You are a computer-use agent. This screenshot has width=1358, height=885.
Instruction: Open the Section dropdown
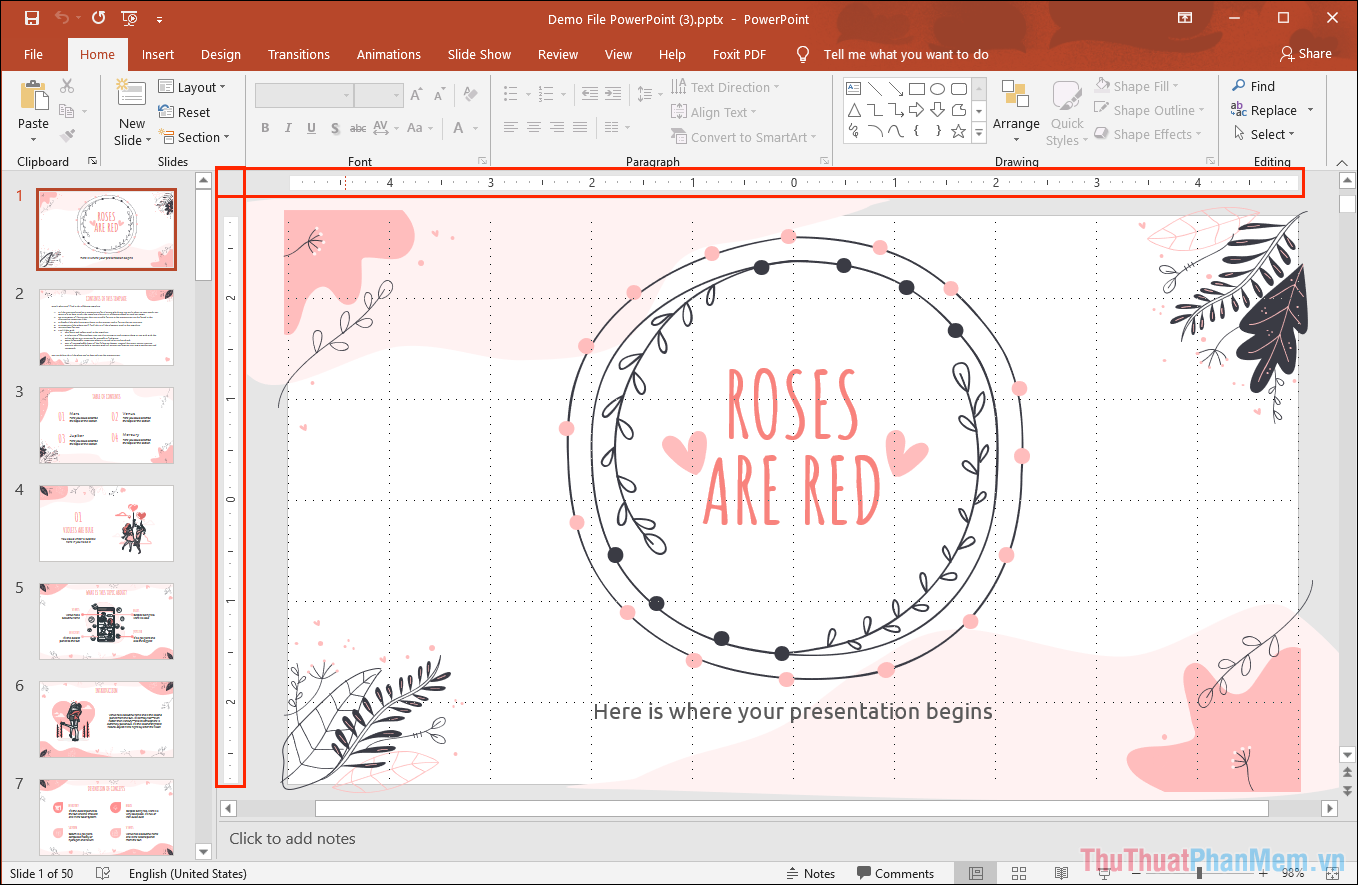197,137
